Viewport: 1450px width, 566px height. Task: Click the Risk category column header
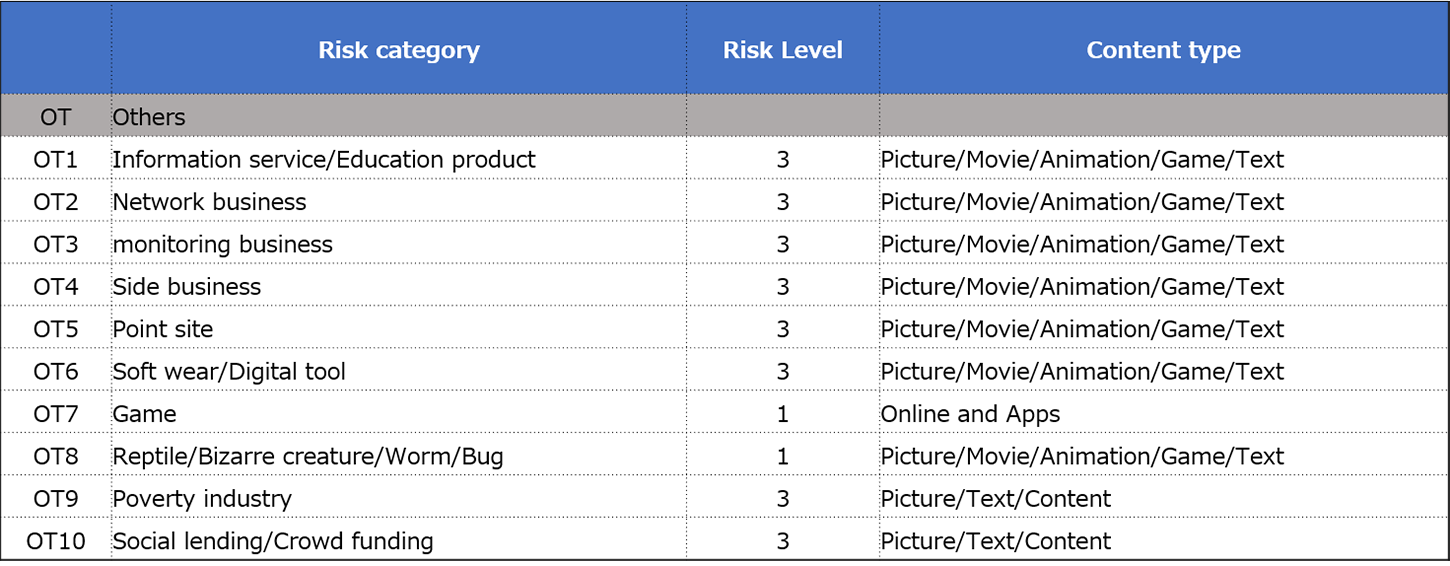tap(398, 50)
